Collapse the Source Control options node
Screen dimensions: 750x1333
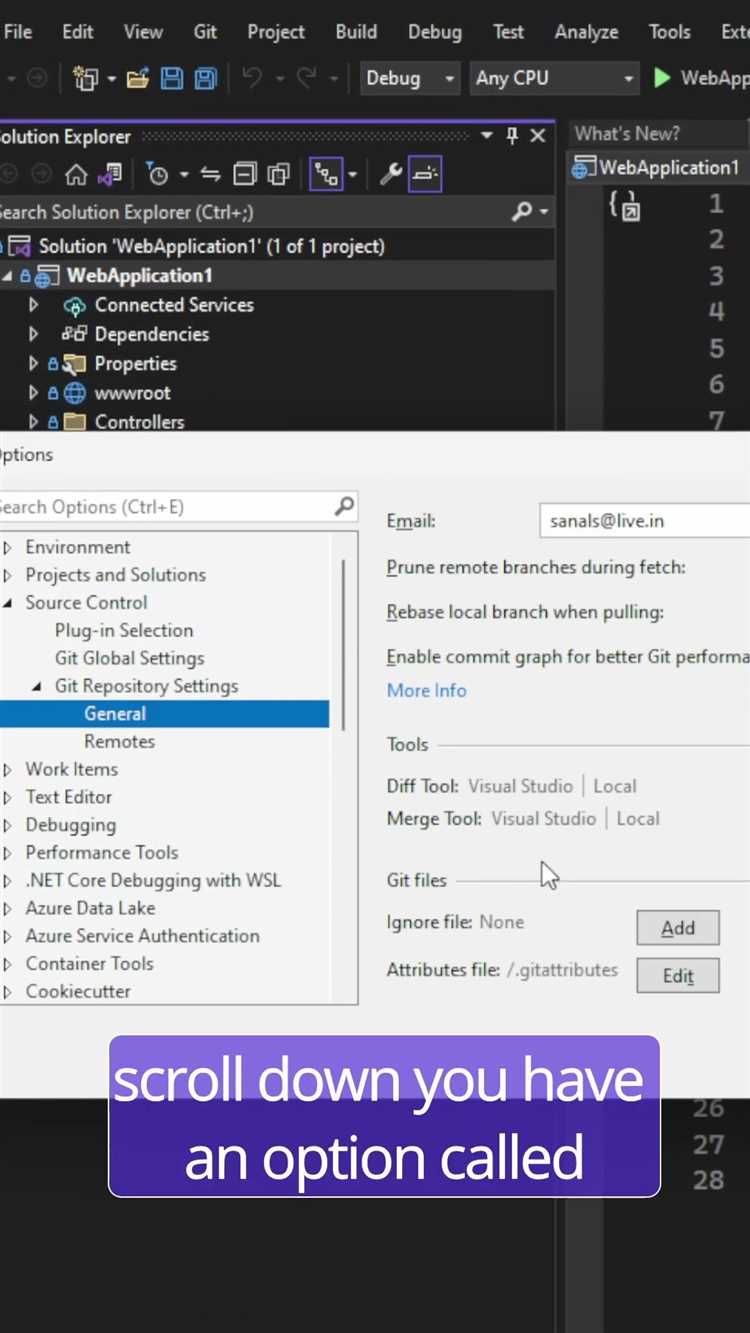pyautogui.click(x=8, y=603)
